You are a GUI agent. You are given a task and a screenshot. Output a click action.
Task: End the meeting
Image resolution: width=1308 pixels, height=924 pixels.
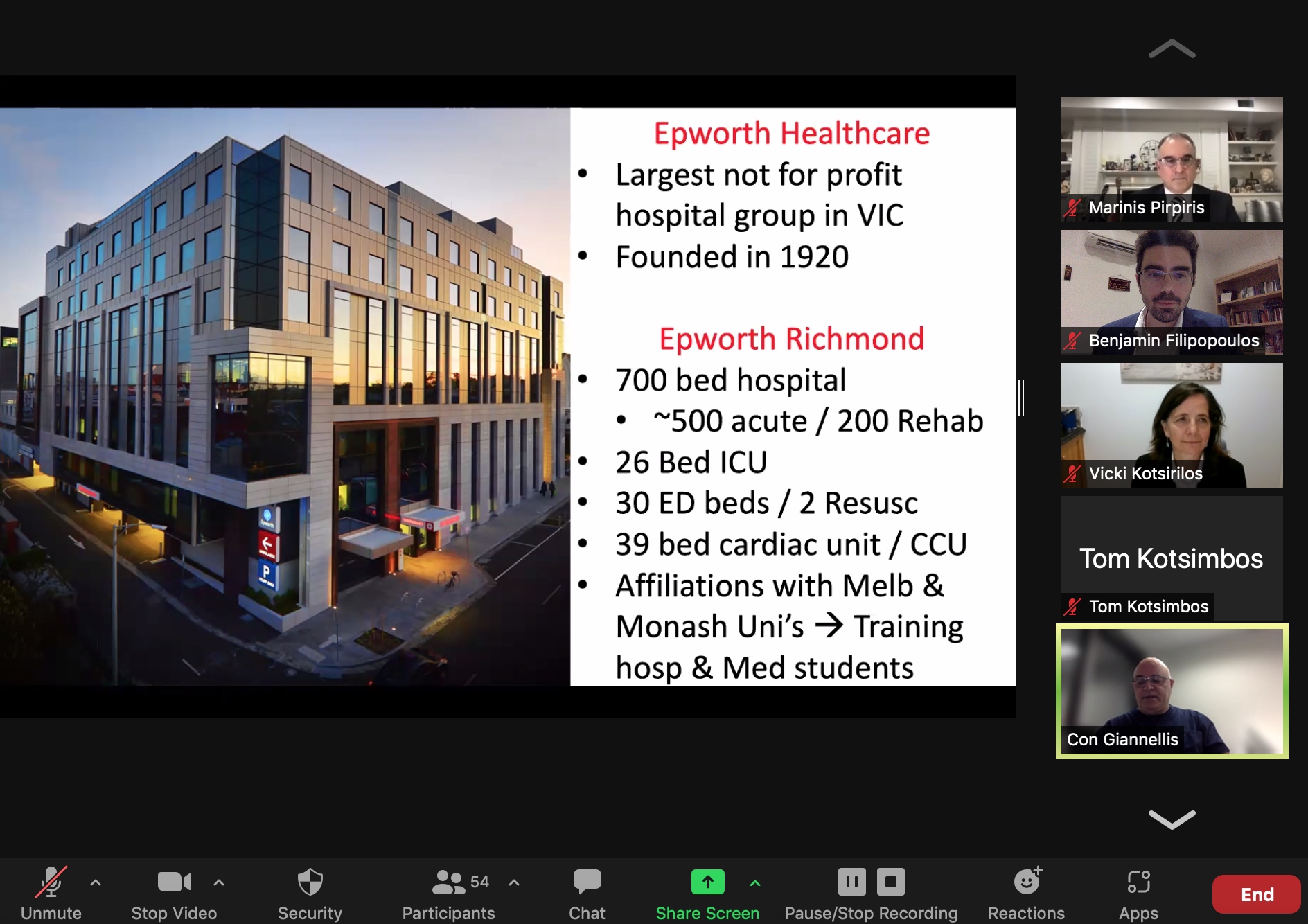point(1256,894)
